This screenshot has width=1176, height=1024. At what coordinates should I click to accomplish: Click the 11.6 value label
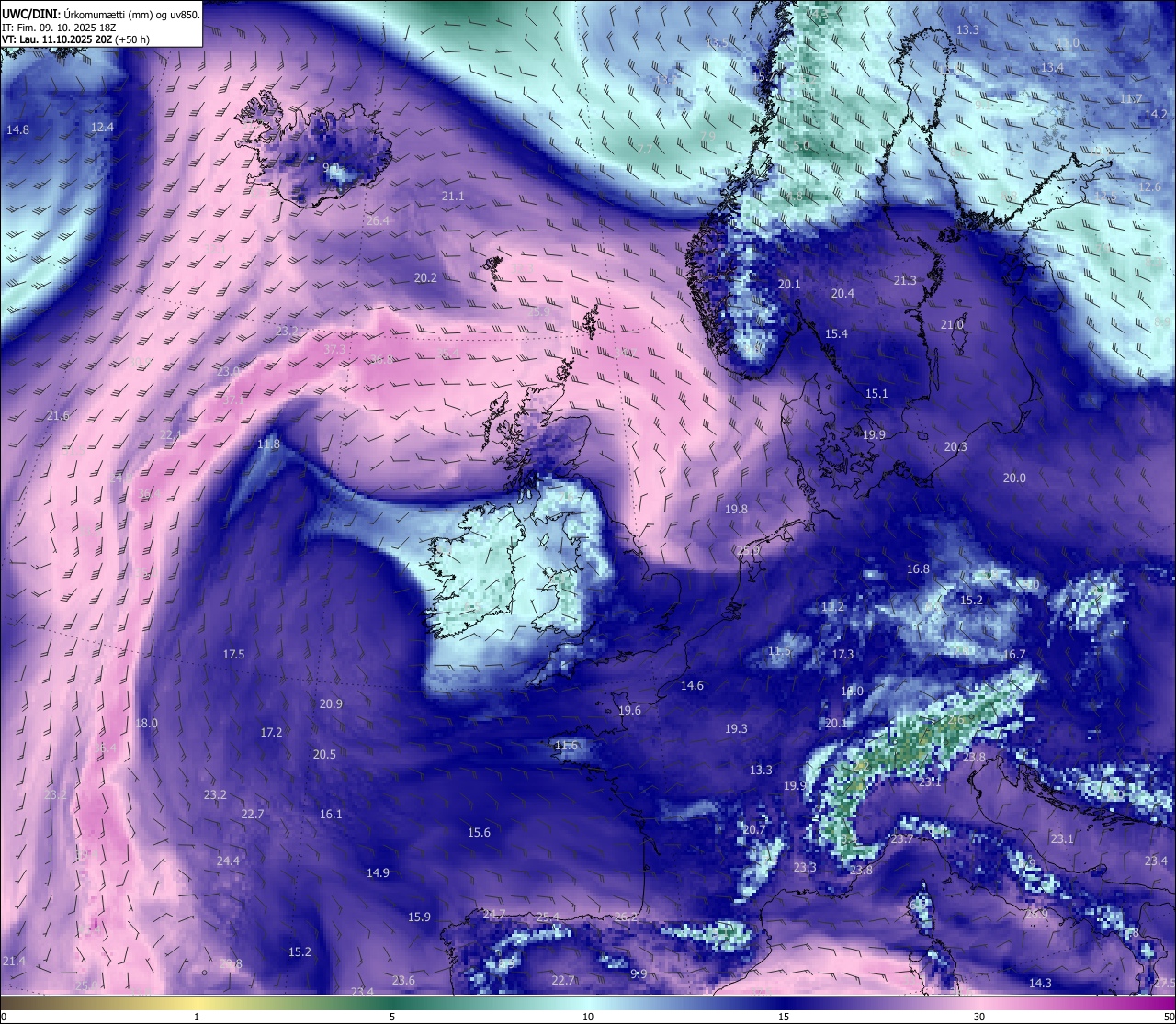tap(566, 745)
